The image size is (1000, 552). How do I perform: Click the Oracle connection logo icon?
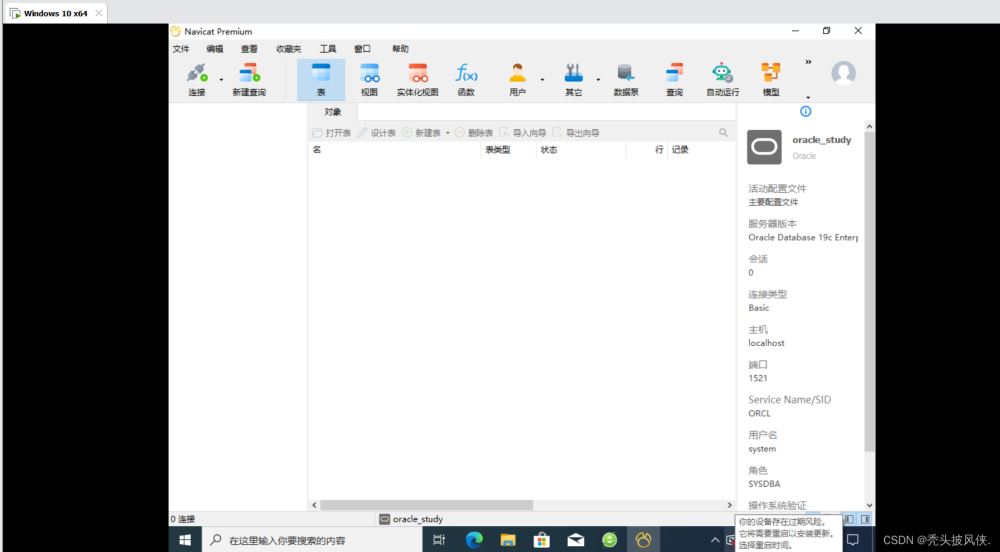click(x=764, y=147)
